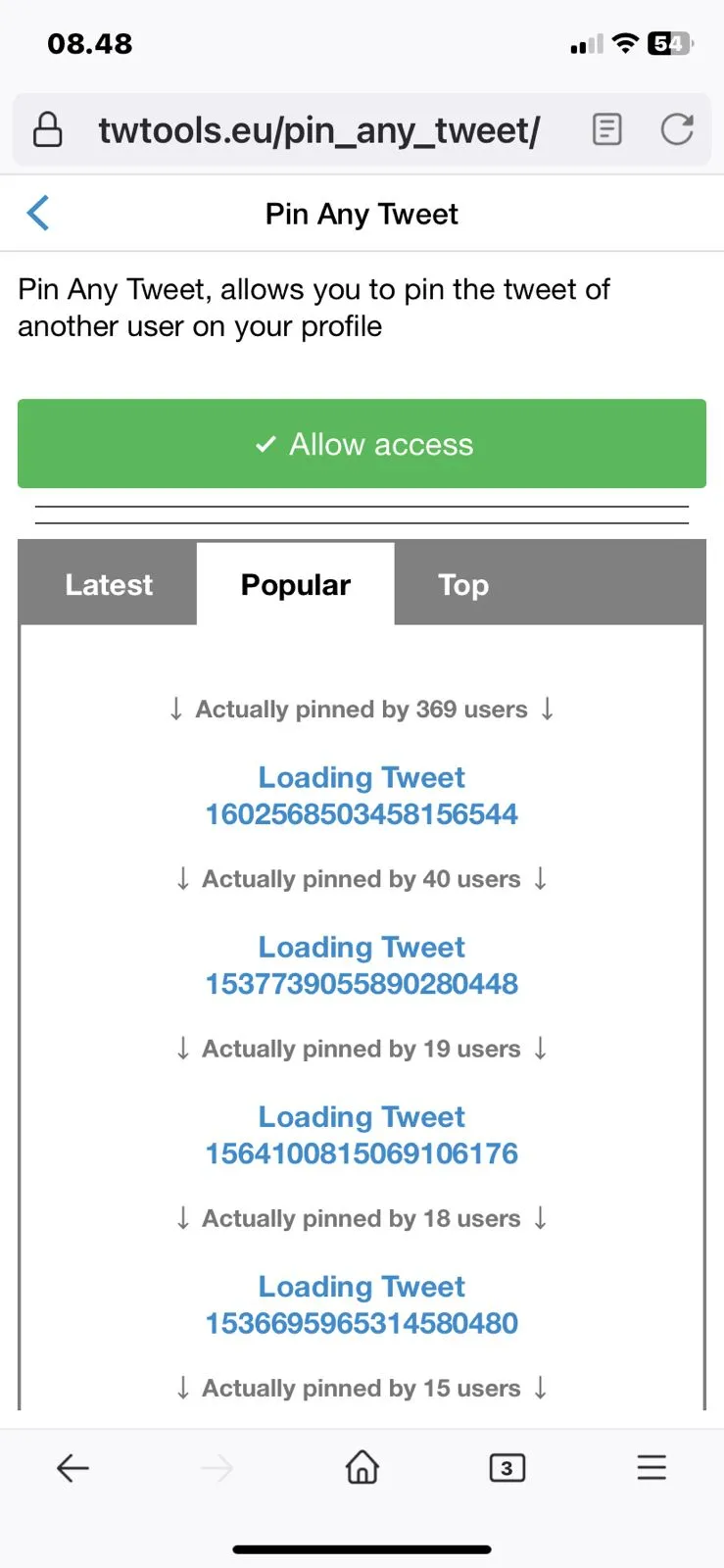
Task: Open browser home page icon
Action: tap(362, 1467)
